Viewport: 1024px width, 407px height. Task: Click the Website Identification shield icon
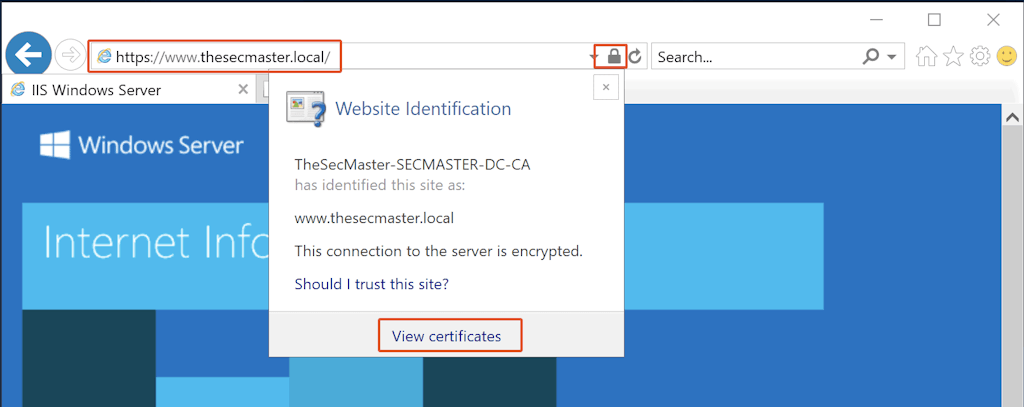[305, 108]
